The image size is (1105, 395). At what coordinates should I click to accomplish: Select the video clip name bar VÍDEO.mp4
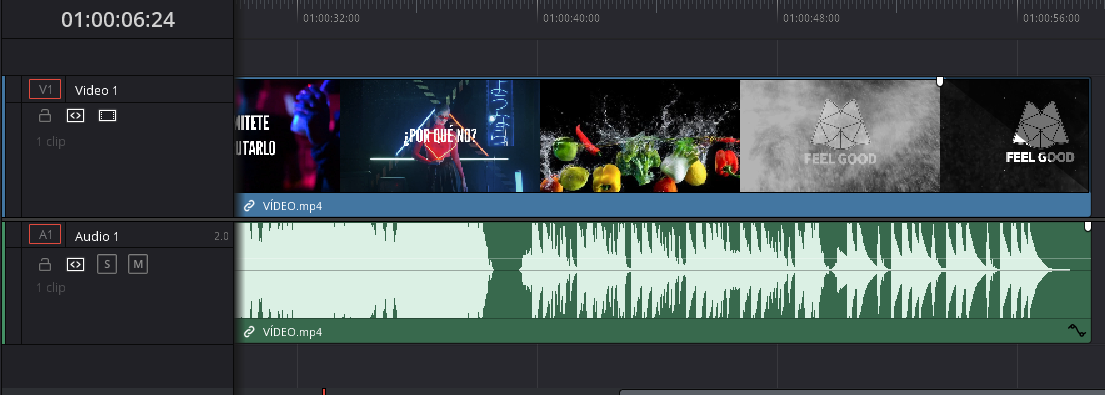[x=662, y=206]
